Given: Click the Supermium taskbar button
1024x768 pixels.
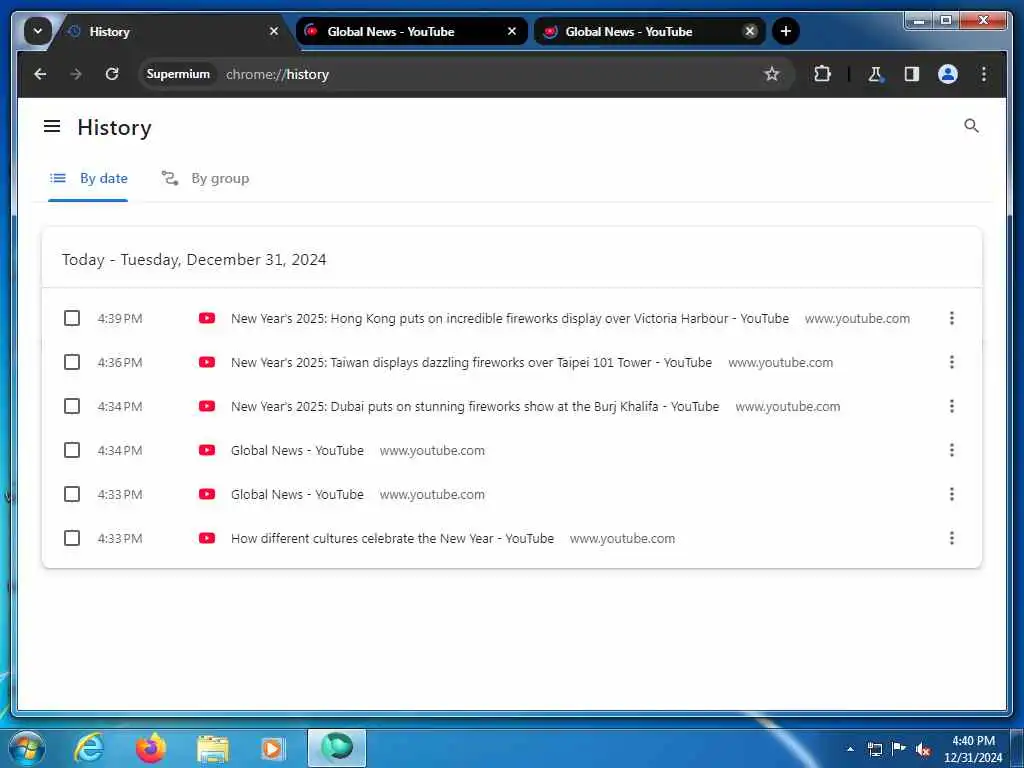Looking at the screenshot, I should point(337,748).
